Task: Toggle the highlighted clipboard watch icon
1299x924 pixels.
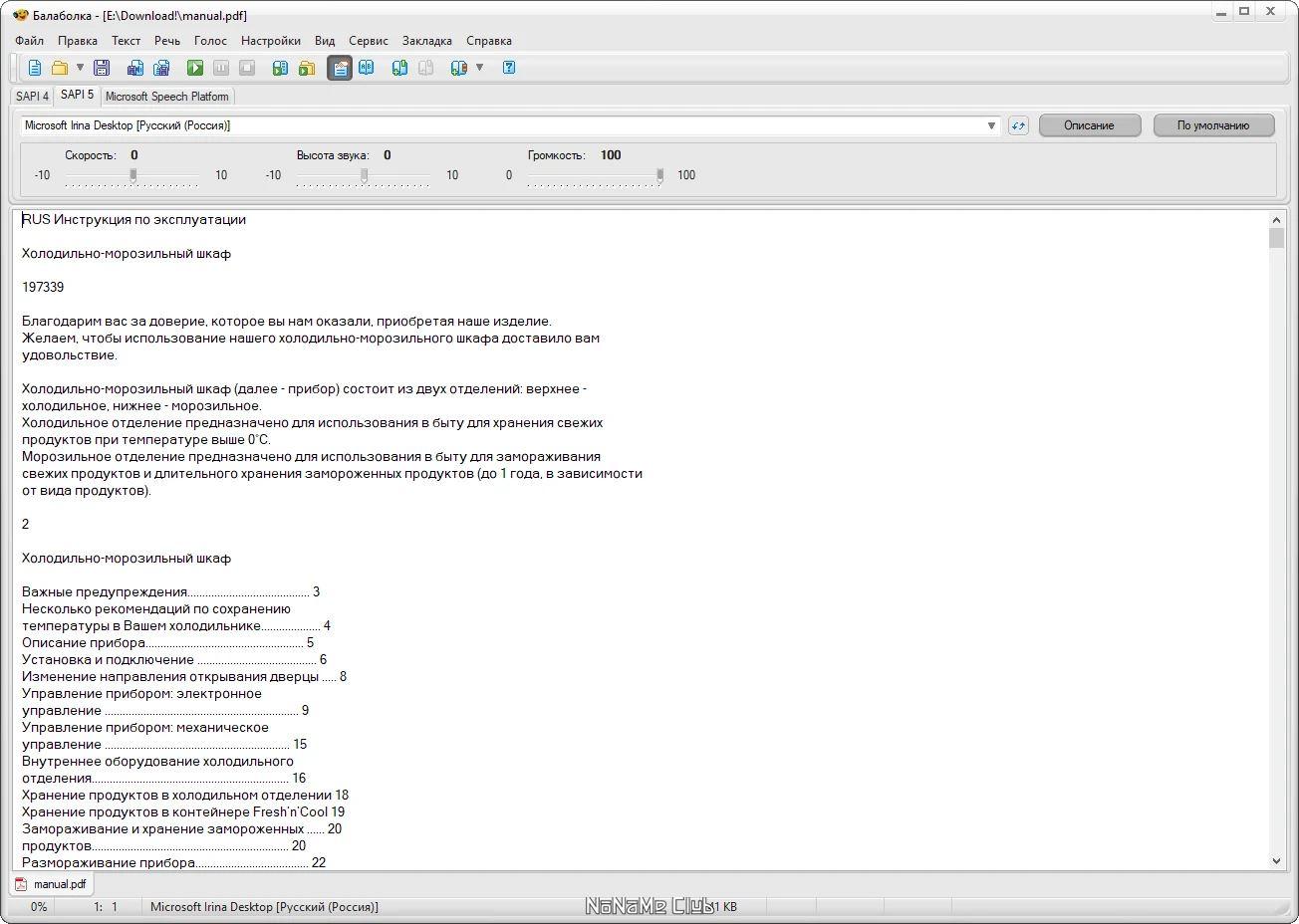Action: [x=340, y=68]
